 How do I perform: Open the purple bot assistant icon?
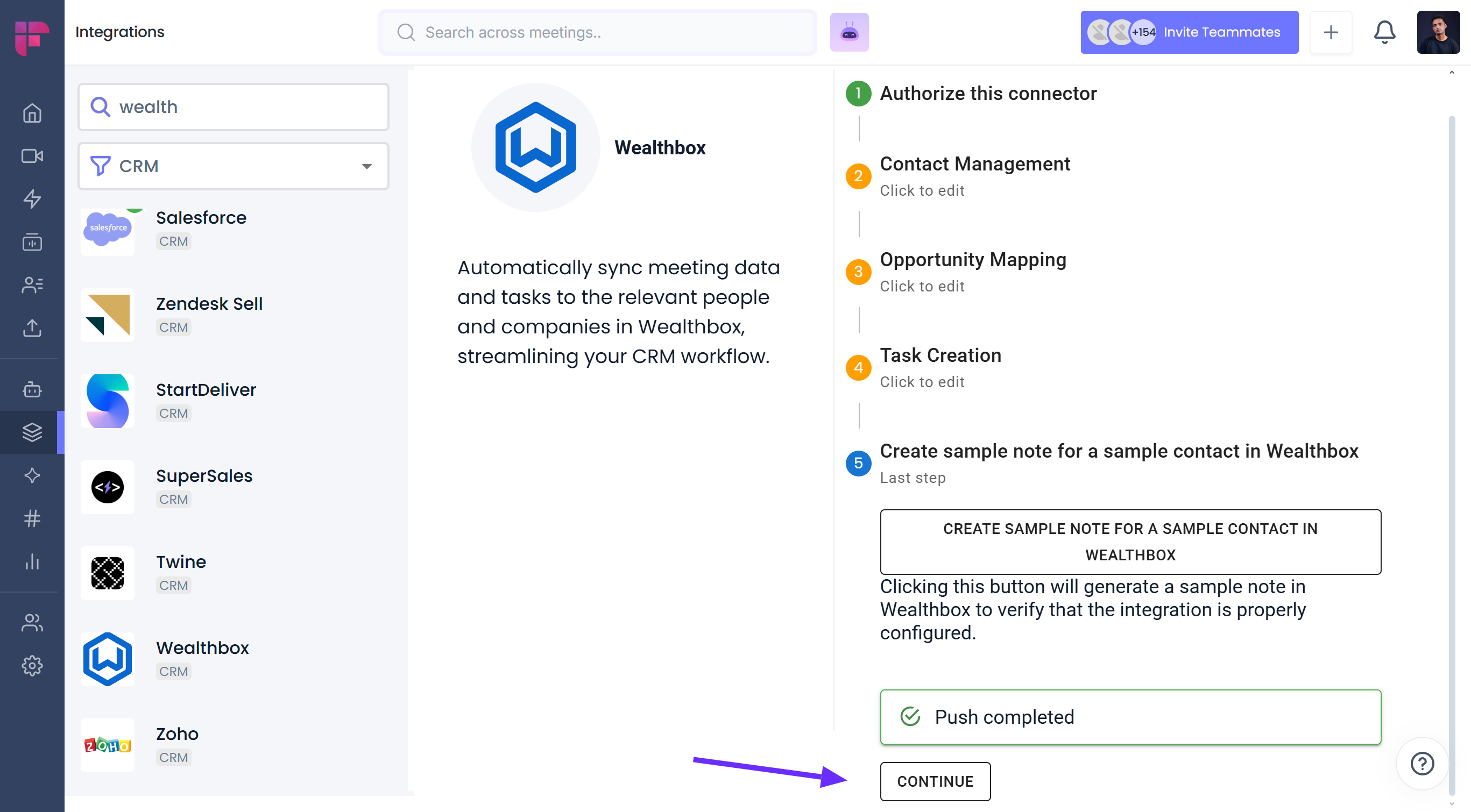click(849, 32)
